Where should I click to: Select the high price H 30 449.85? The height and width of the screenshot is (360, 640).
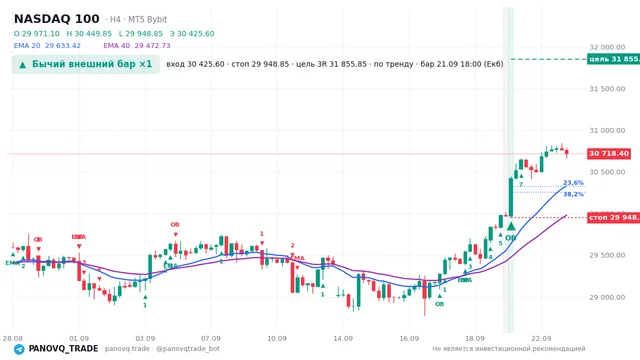click(89, 33)
